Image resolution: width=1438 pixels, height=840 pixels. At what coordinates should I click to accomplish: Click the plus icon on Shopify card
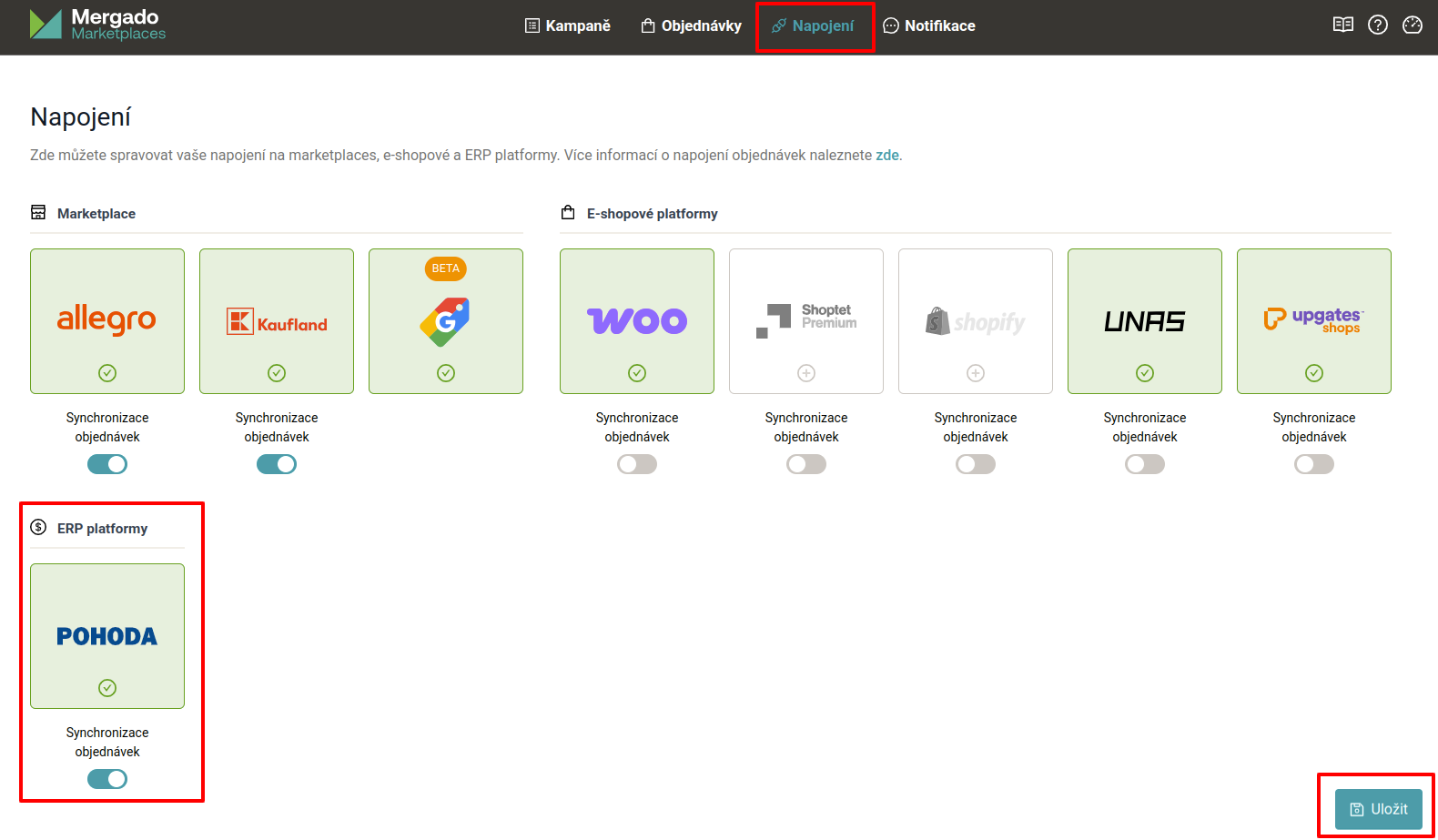(976, 373)
